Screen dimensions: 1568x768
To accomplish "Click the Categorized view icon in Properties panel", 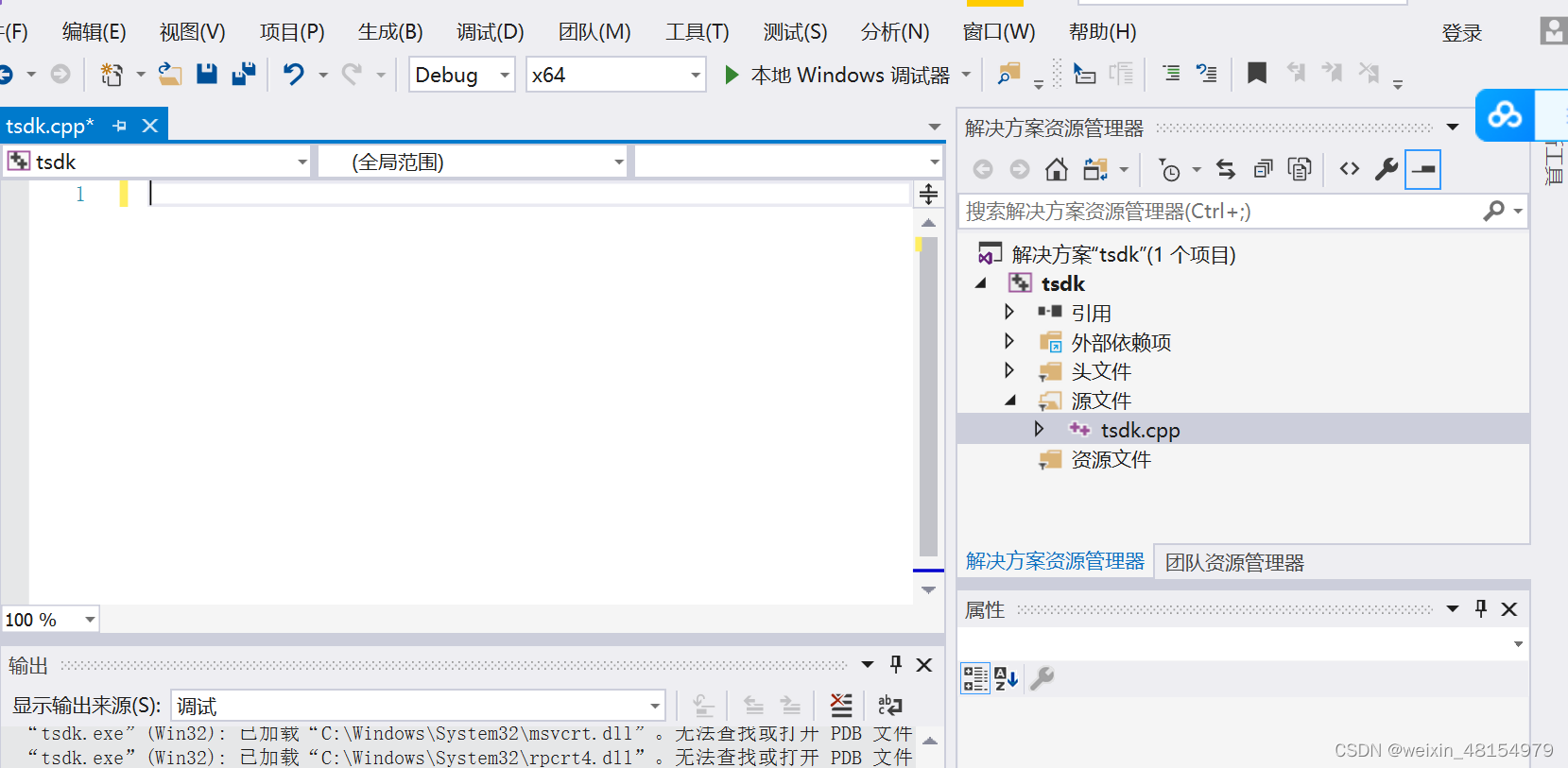I will point(975,677).
